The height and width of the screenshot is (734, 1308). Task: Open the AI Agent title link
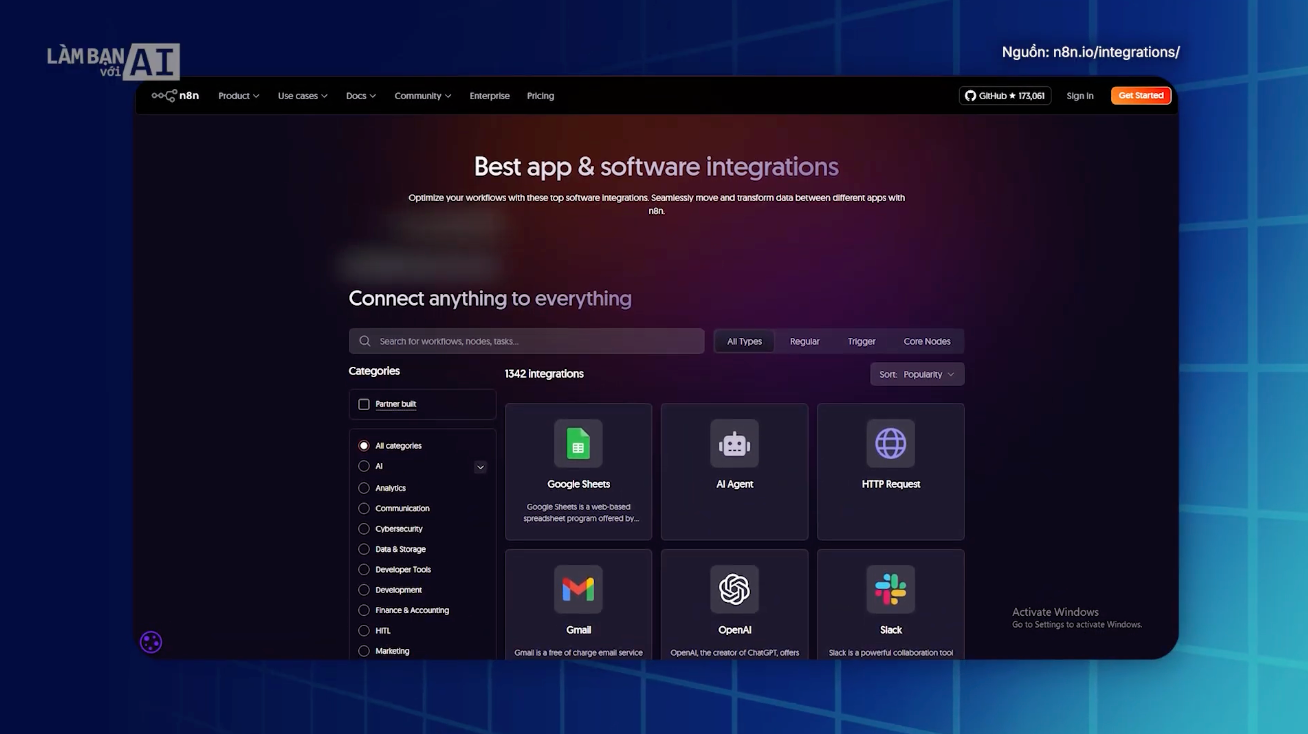coord(735,484)
